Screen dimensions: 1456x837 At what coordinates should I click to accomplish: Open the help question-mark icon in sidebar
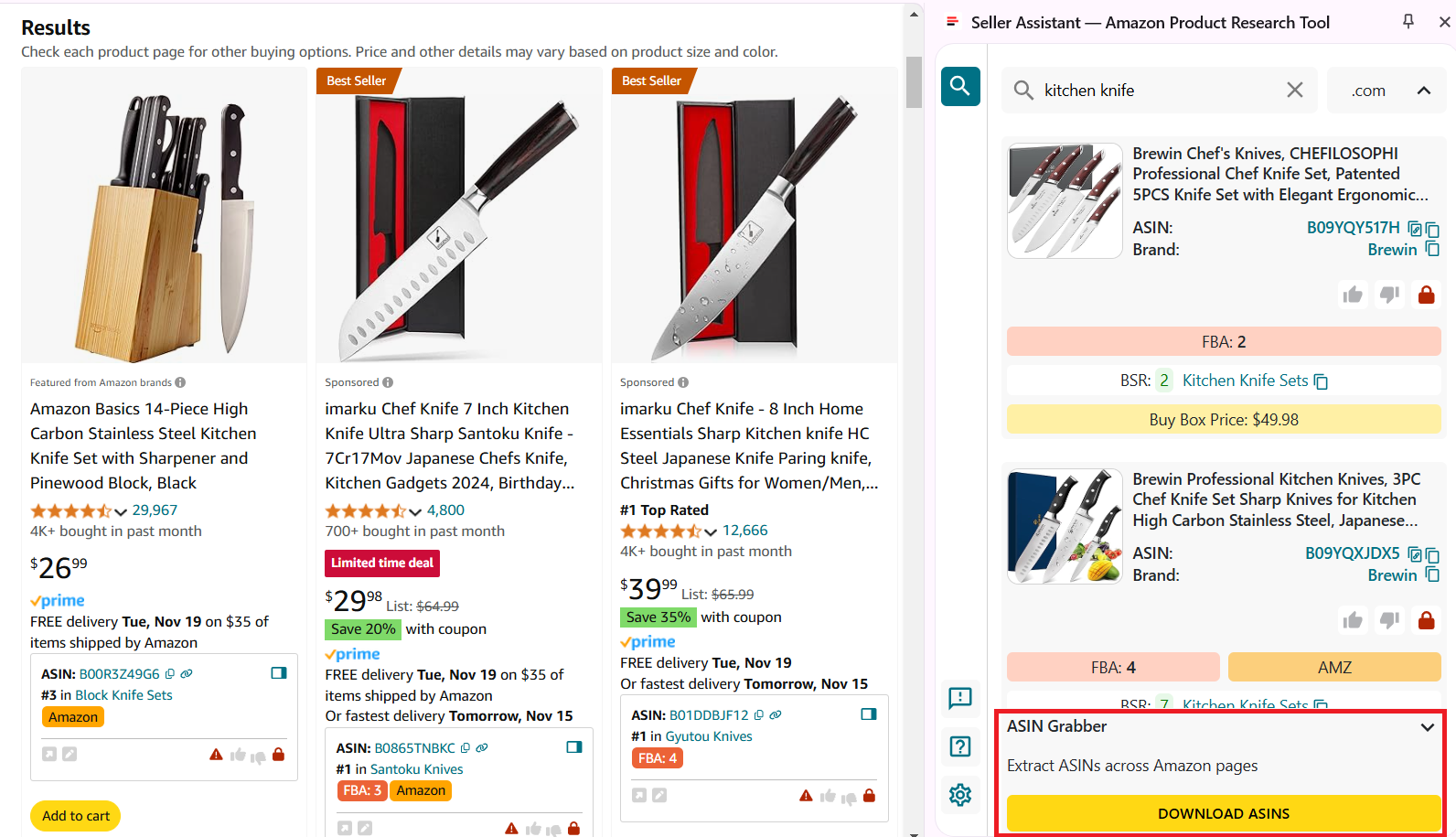pos(960,746)
